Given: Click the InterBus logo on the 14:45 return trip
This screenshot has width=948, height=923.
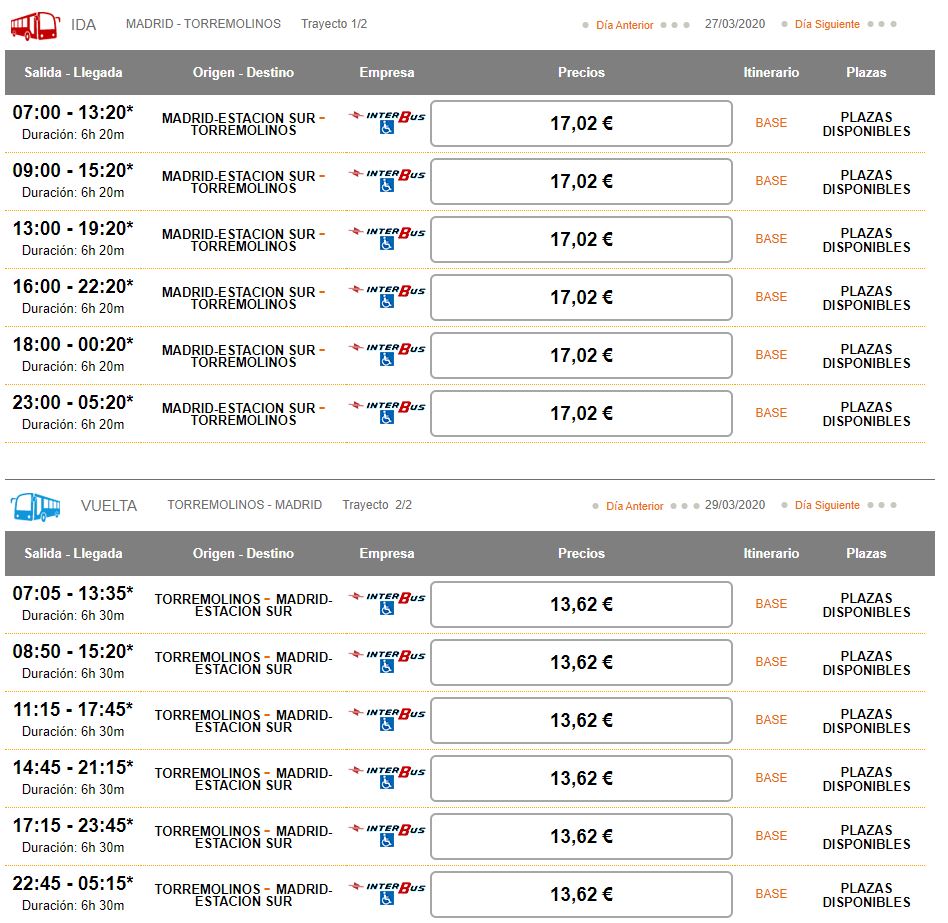Looking at the screenshot, I should (x=388, y=771).
